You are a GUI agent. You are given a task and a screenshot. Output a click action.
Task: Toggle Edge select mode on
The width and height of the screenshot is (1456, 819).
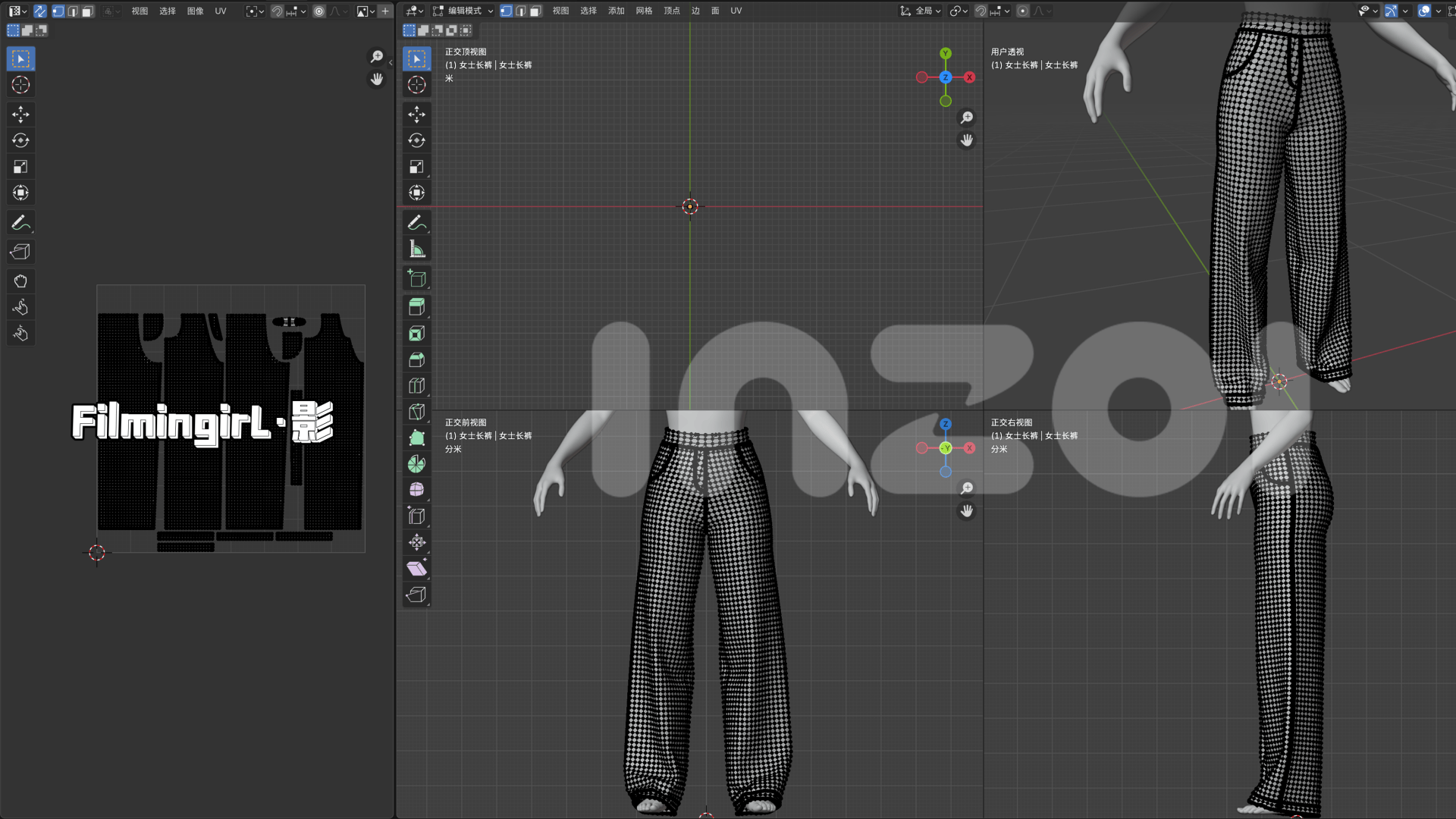(x=521, y=11)
